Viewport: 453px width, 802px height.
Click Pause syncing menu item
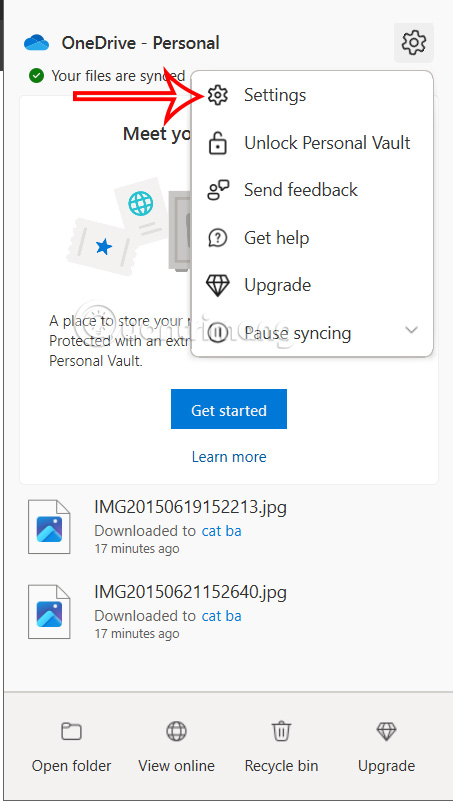point(312,333)
